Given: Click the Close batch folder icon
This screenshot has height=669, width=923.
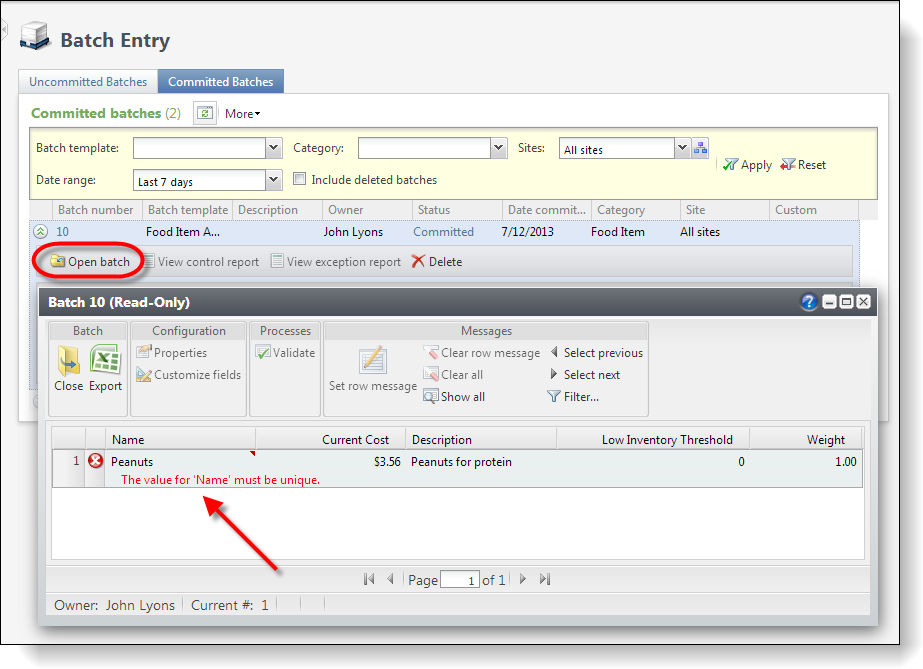Looking at the screenshot, I should [68, 362].
